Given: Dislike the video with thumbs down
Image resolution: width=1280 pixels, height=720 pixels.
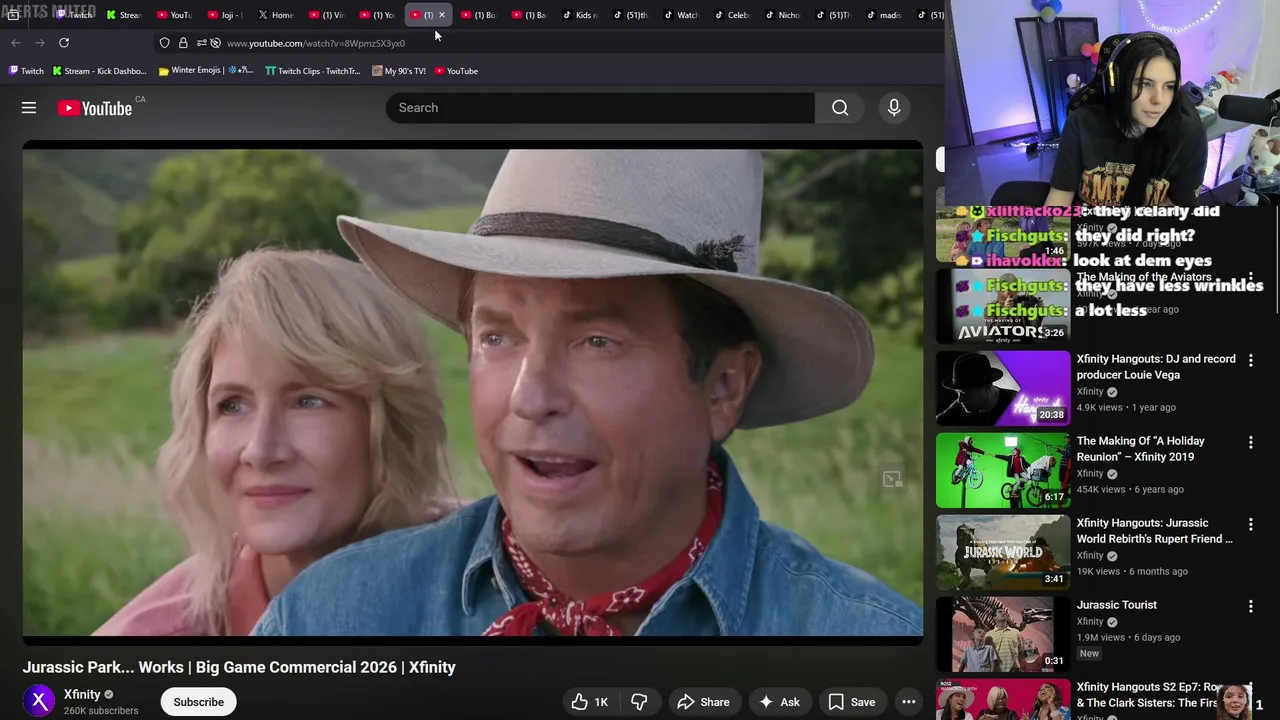Looking at the screenshot, I should tap(639, 702).
